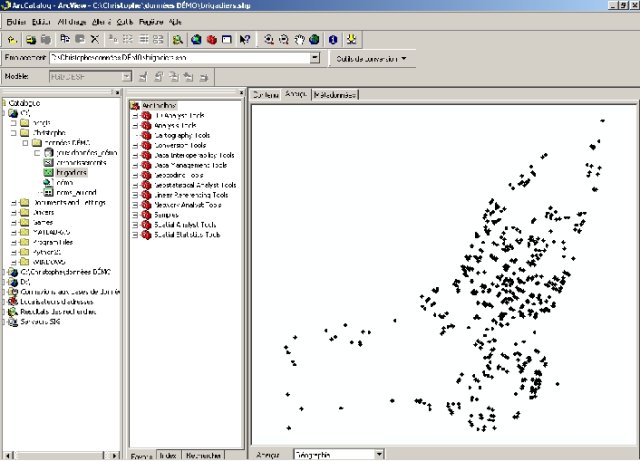
Task: Select the Pan hand tool
Action: 299,39
